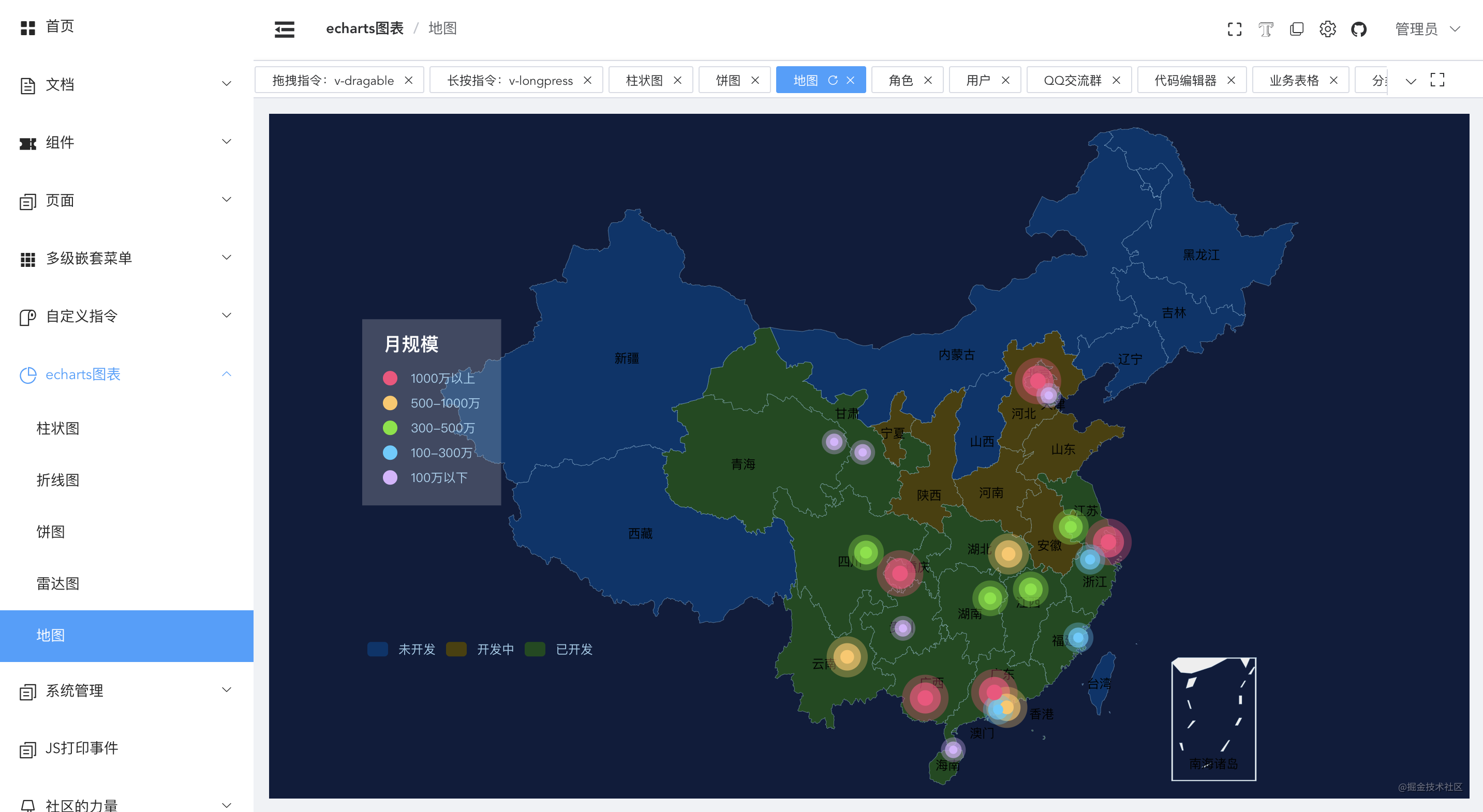Image resolution: width=1483 pixels, height=812 pixels.
Task: Open the 雷达图 page
Action: tap(57, 583)
